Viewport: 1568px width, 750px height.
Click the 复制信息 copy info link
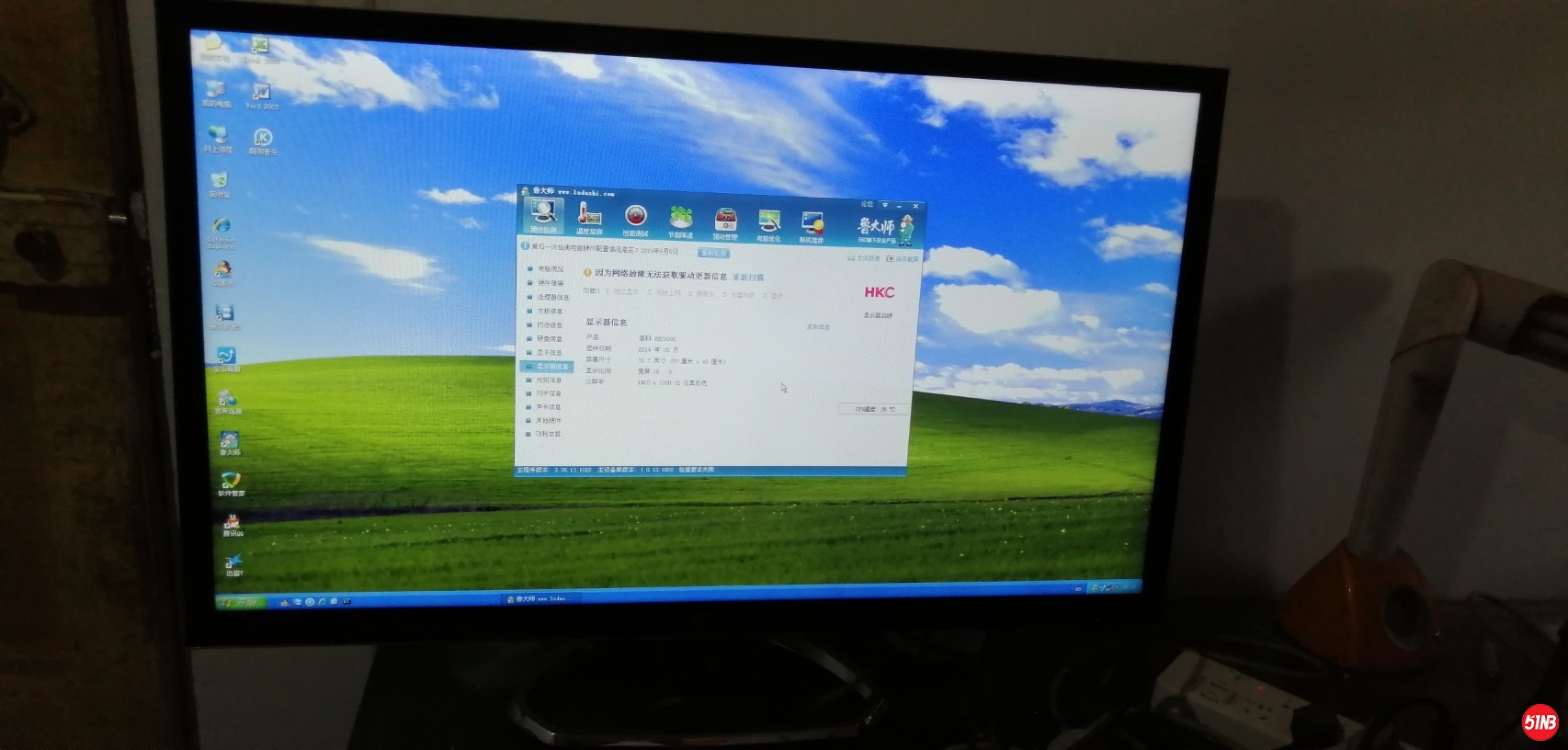(818, 327)
